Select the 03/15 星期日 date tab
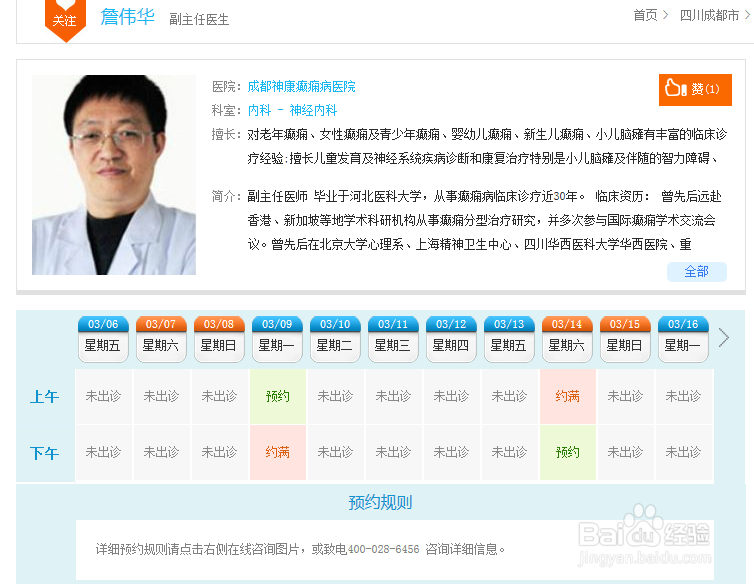Screen dimensions: 754x584 (625, 338)
